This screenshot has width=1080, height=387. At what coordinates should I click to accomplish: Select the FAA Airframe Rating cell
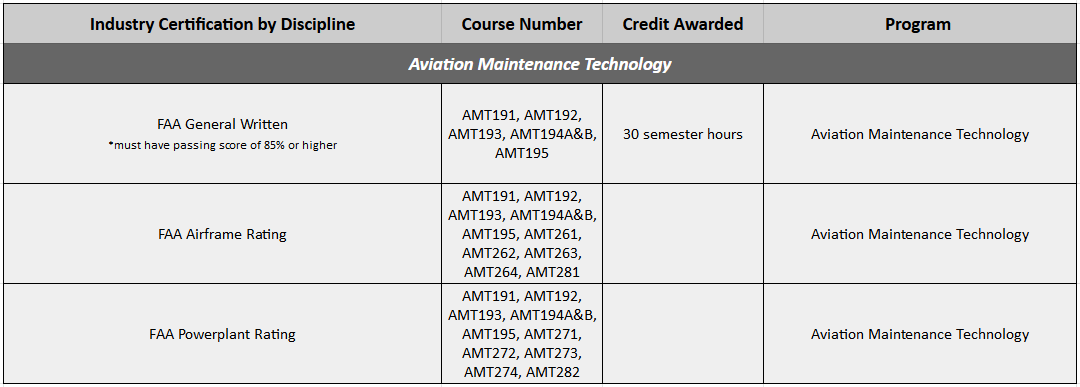pos(222,234)
